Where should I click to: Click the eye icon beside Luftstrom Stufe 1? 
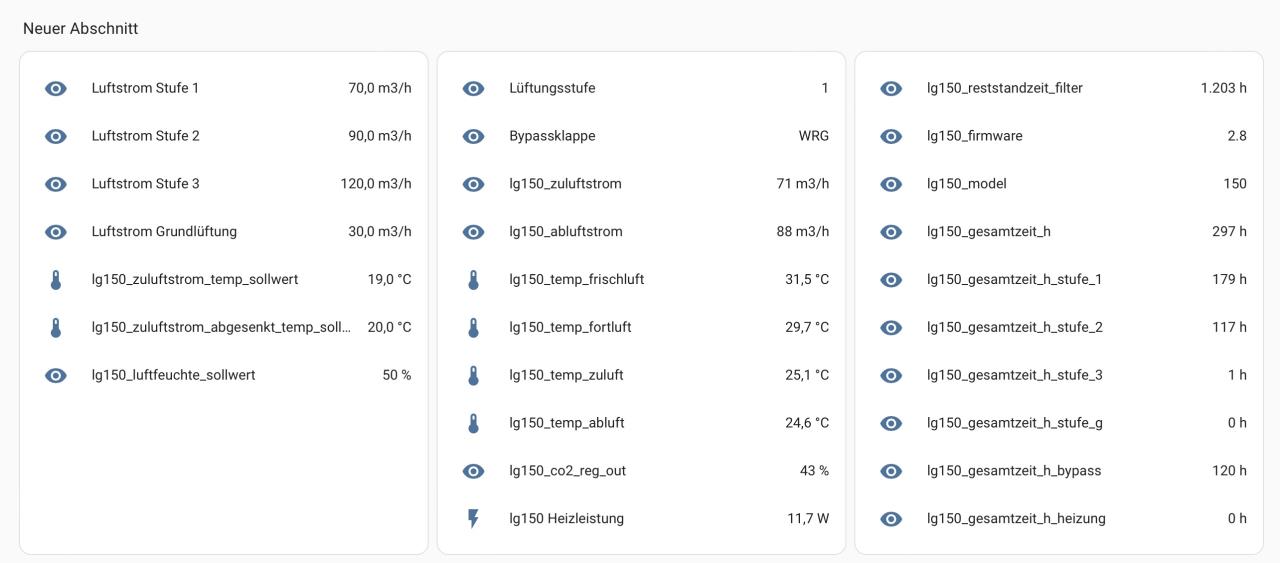pos(56,88)
